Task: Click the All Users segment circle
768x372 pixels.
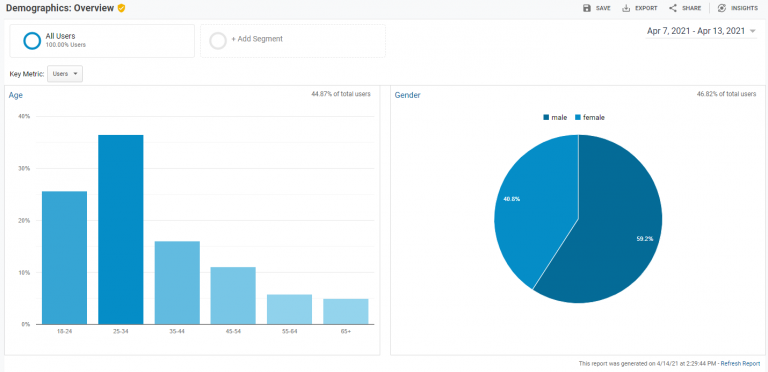Action: click(x=32, y=41)
